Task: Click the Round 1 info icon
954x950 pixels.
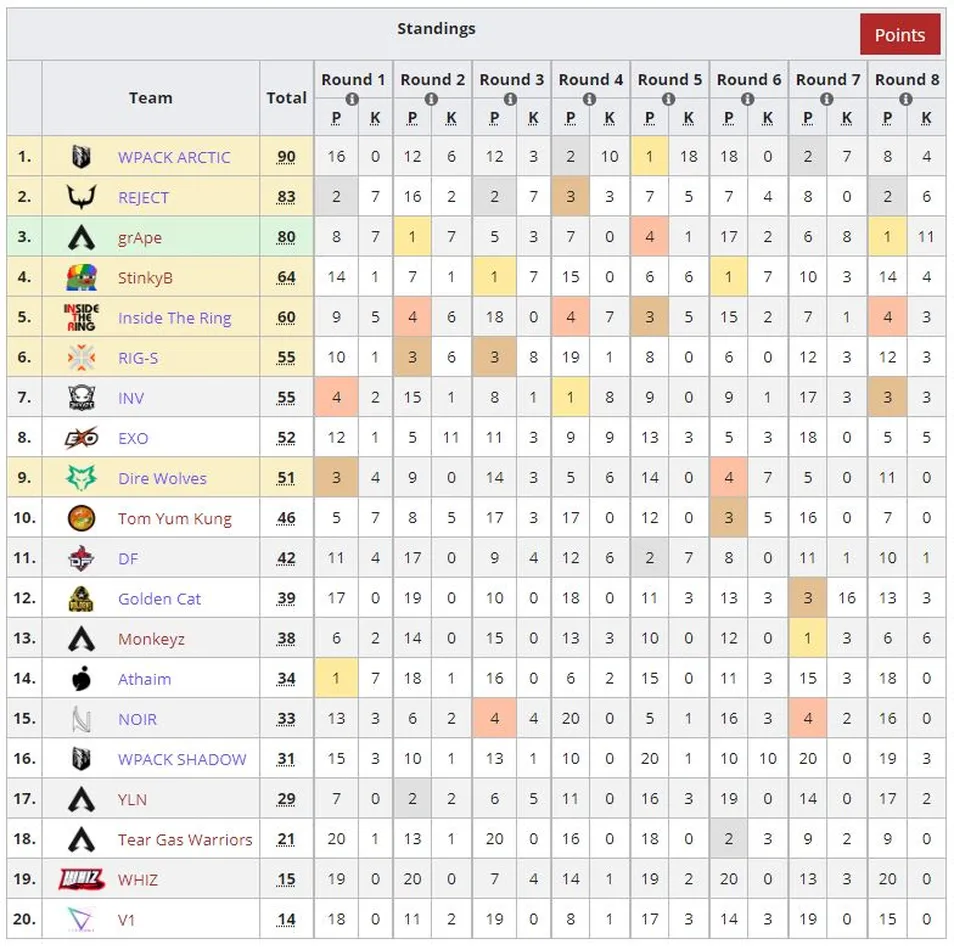Action: (x=352, y=99)
